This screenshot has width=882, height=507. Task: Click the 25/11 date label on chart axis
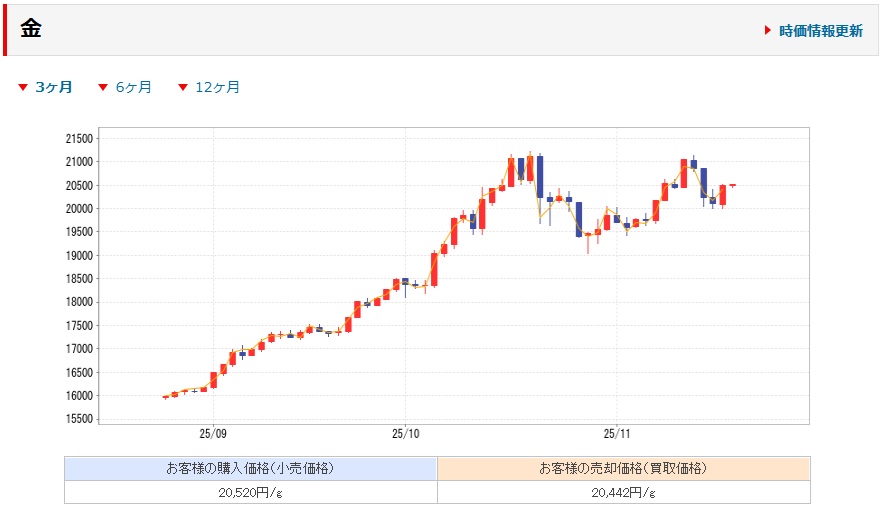coord(616,436)
